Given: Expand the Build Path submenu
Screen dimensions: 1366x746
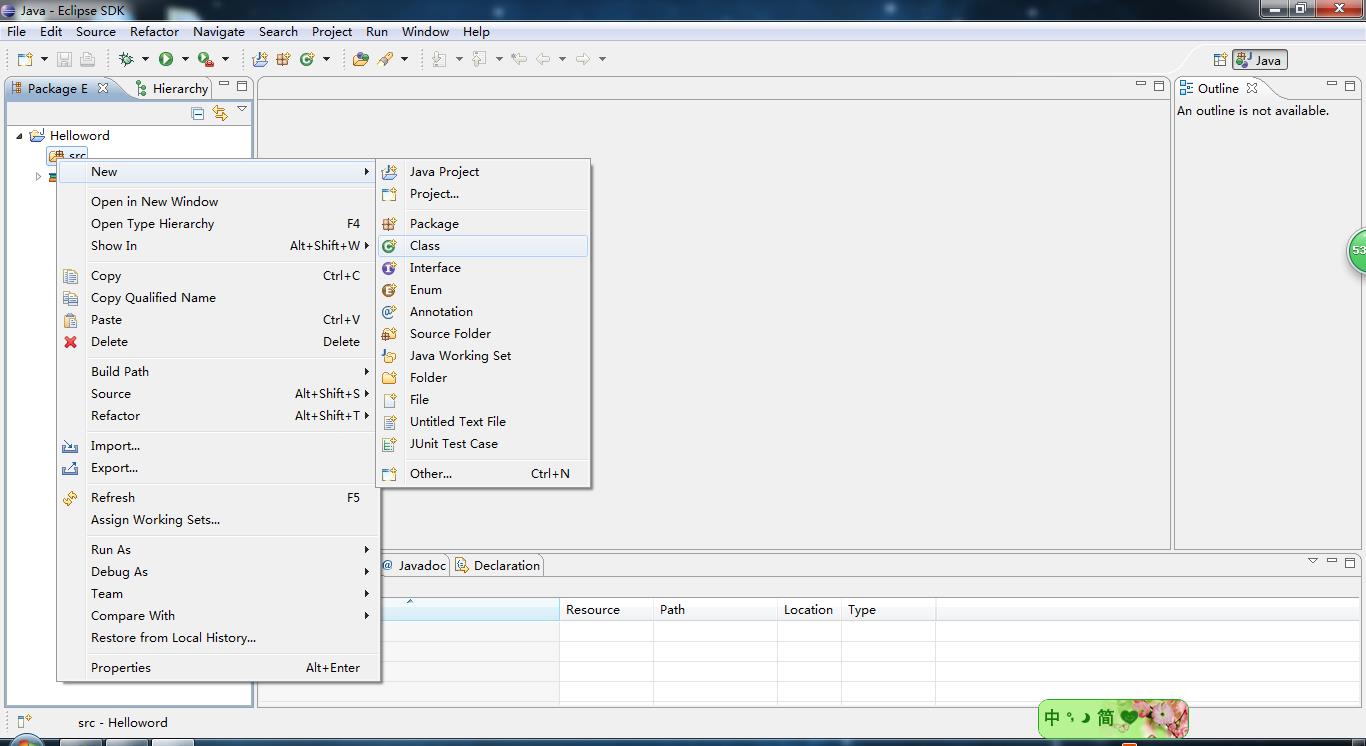Looking at the screenshot, I should pyautogui.click(x=218, y=371).
